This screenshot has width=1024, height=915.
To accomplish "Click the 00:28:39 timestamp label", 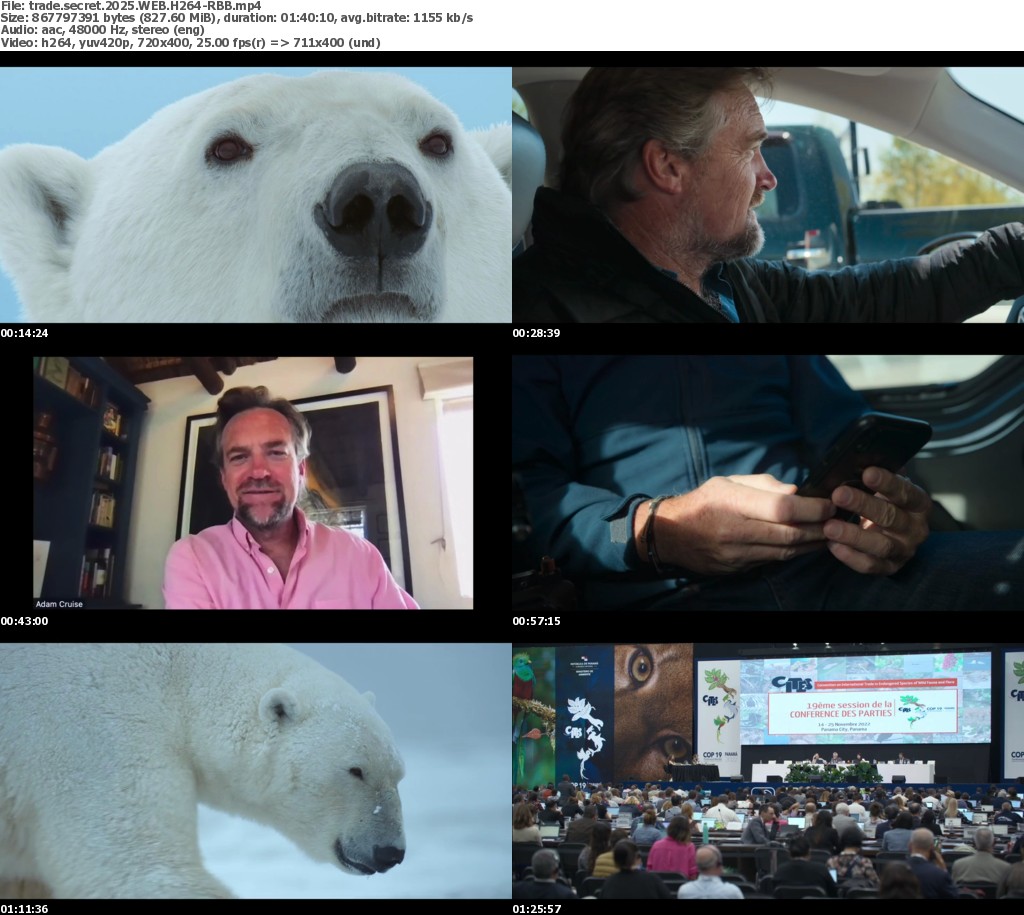I will [536, 333].
